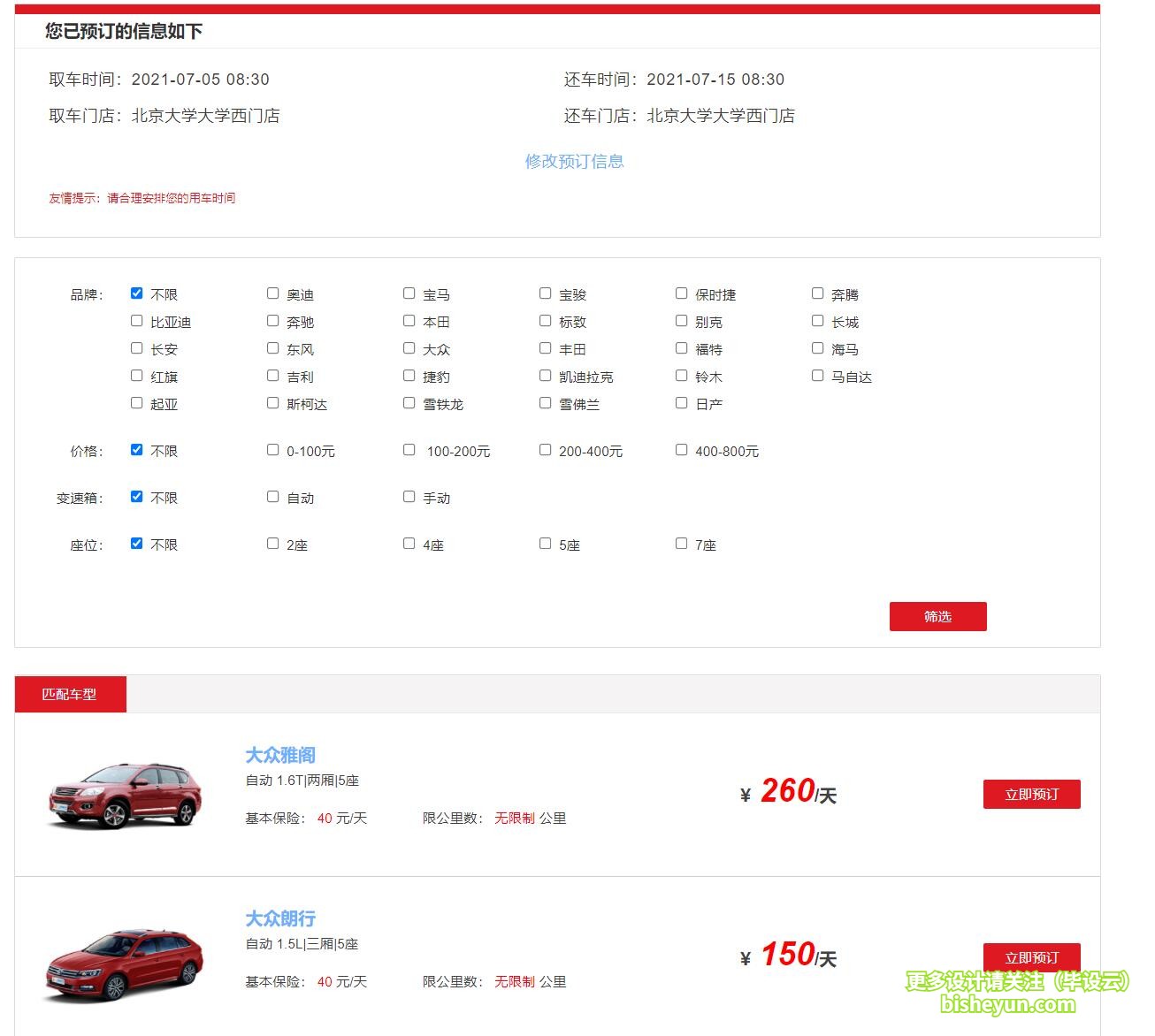Uncheck 不限 in the 品牌 row
Viewport: 1155px width, 1036px height.
[x=135, y=293]
